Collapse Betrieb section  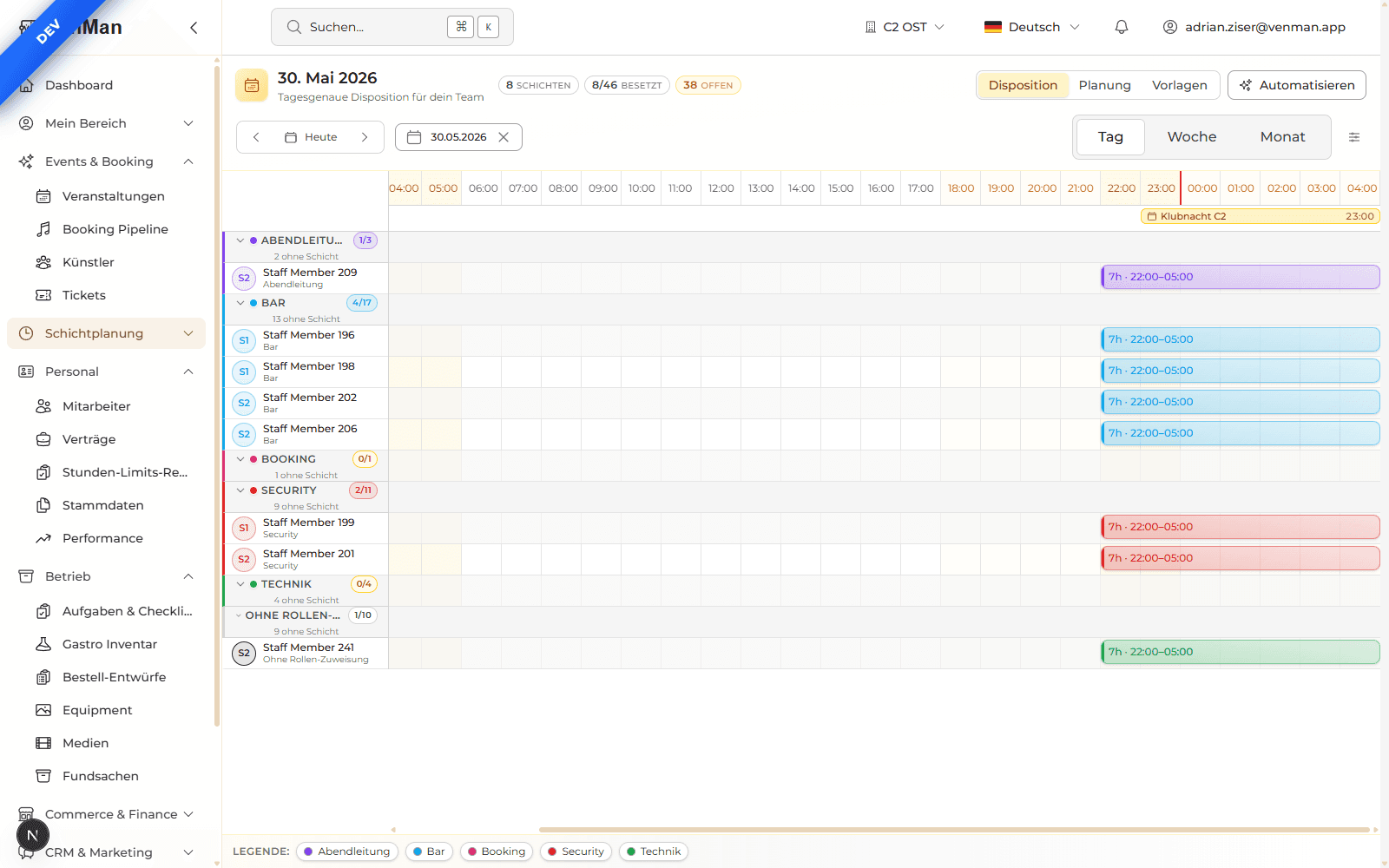click(106, 576)
